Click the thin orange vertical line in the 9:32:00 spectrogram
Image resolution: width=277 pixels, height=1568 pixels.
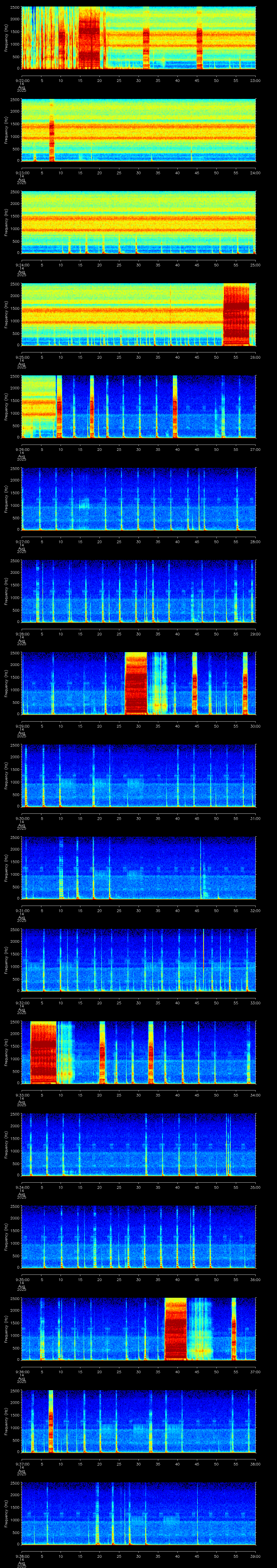(x=203, y=960)
